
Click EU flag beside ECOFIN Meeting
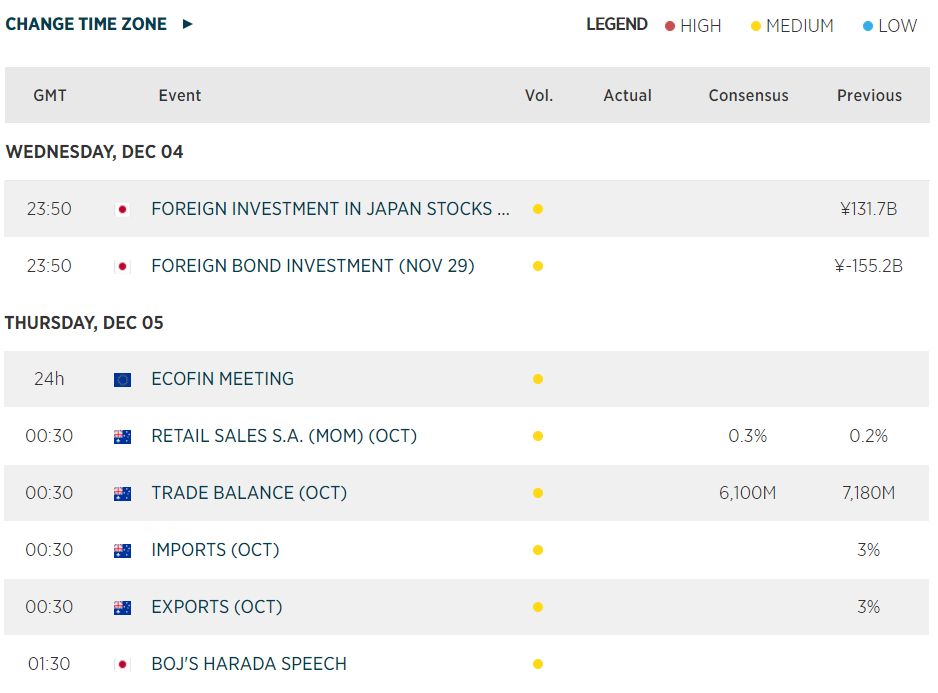click(x=122, y=380)
